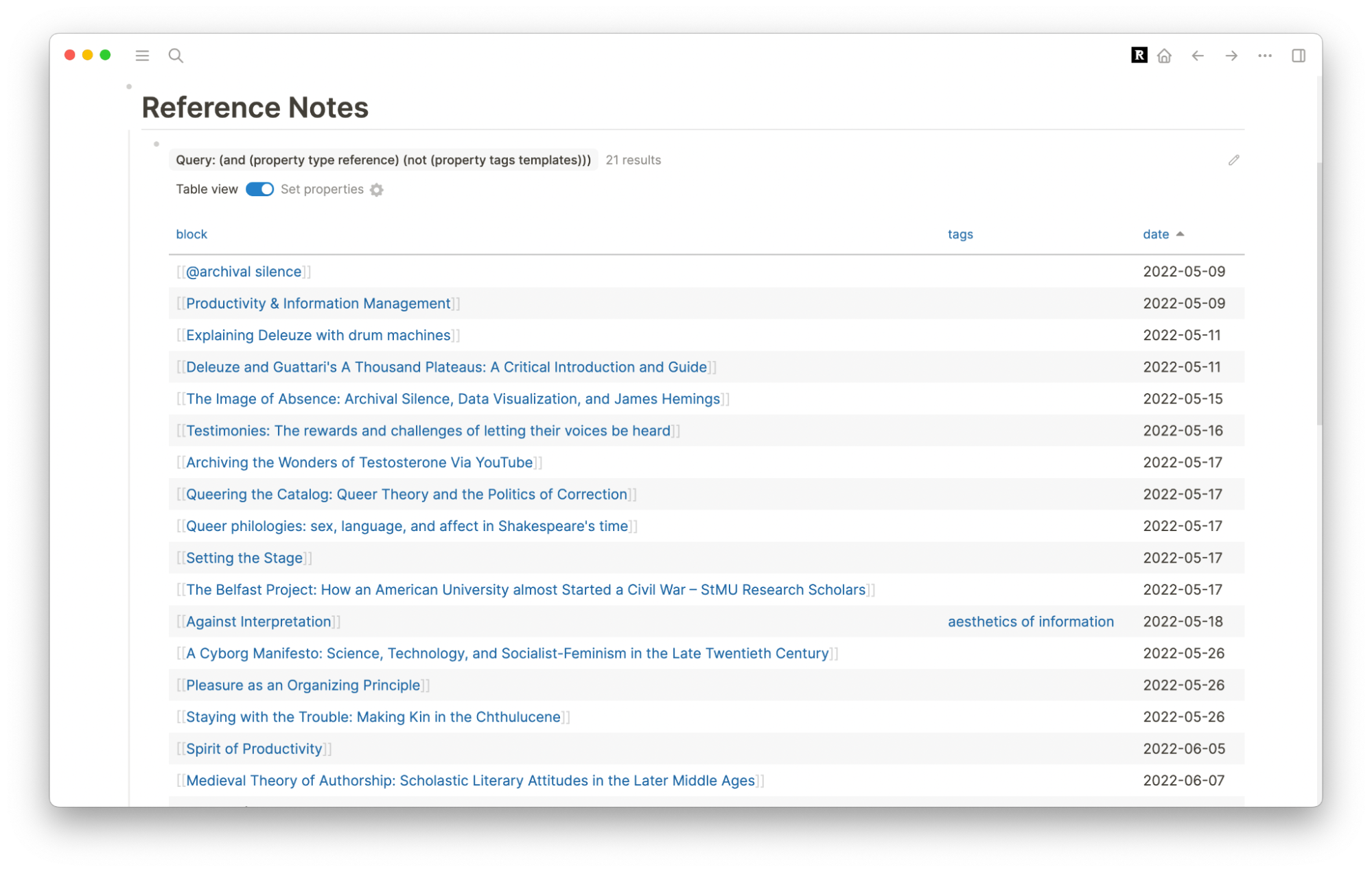1372x872 pixels.
Task: Click the search/magnifier icon
Action: [x=176, y=55]
